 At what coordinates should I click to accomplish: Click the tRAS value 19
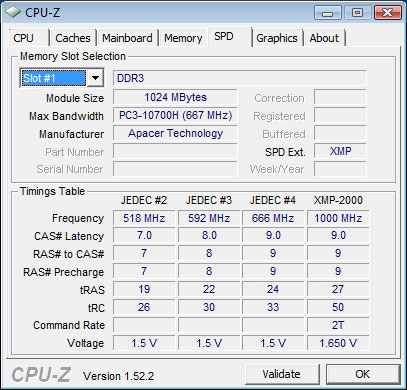pos(144,289)
